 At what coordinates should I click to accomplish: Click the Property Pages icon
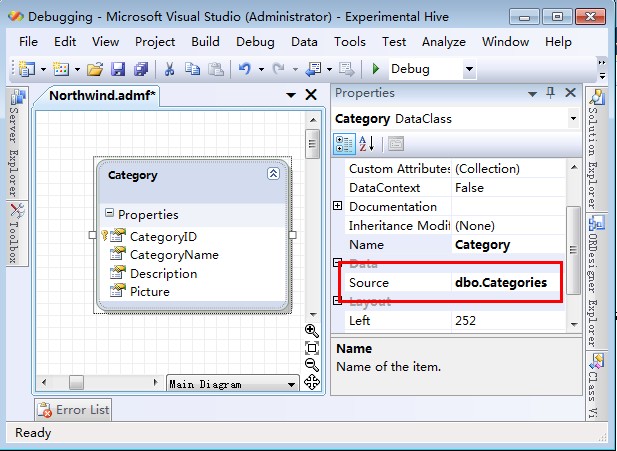(396, 144)
